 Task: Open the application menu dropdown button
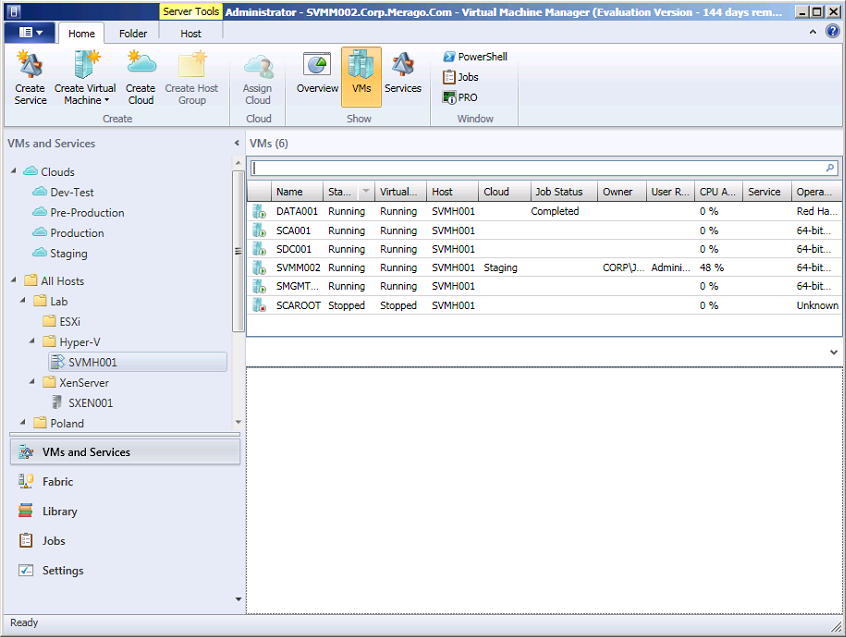[x=30, y=32]
